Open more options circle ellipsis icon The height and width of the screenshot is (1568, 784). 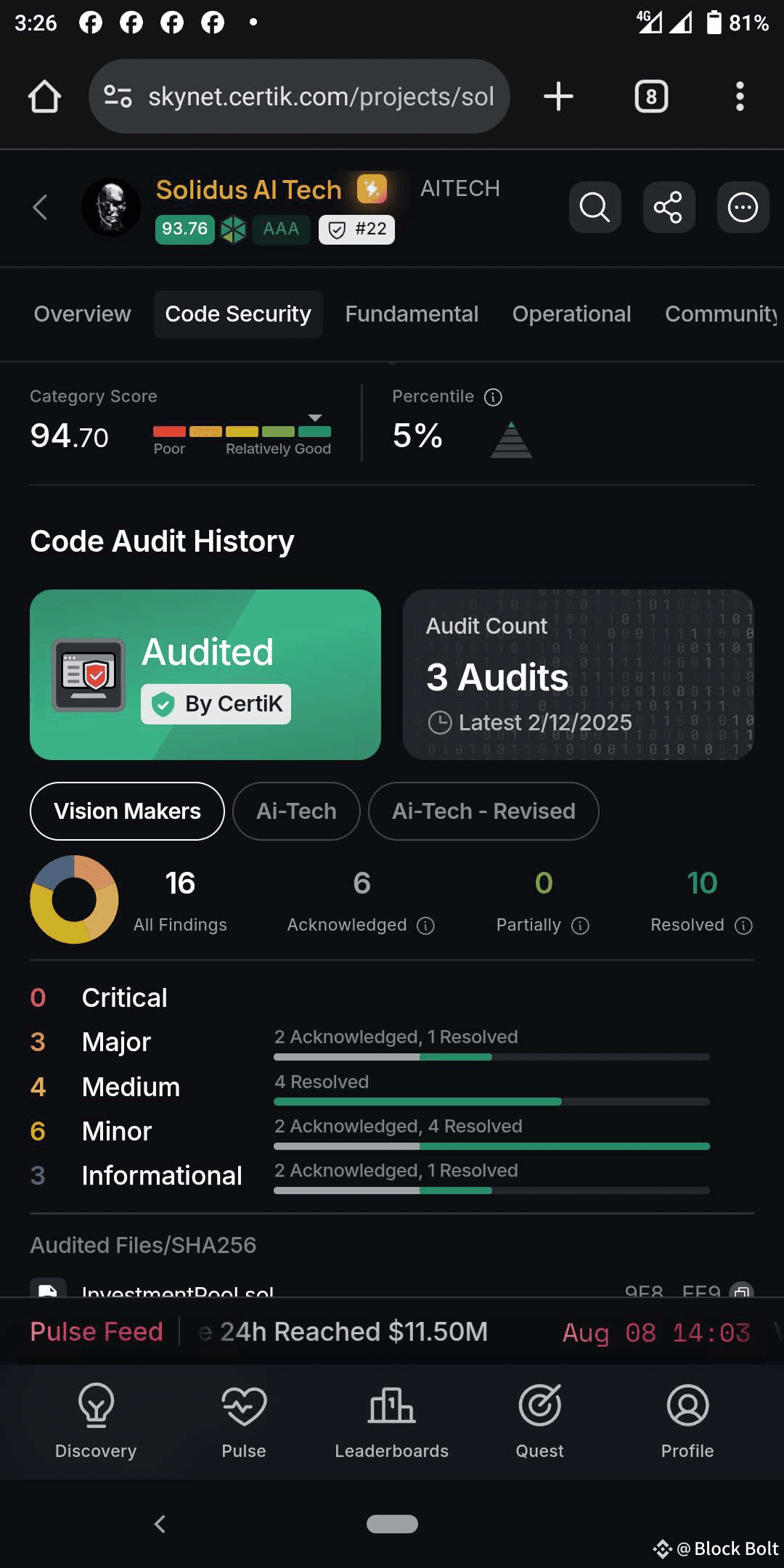coord(743,208)
